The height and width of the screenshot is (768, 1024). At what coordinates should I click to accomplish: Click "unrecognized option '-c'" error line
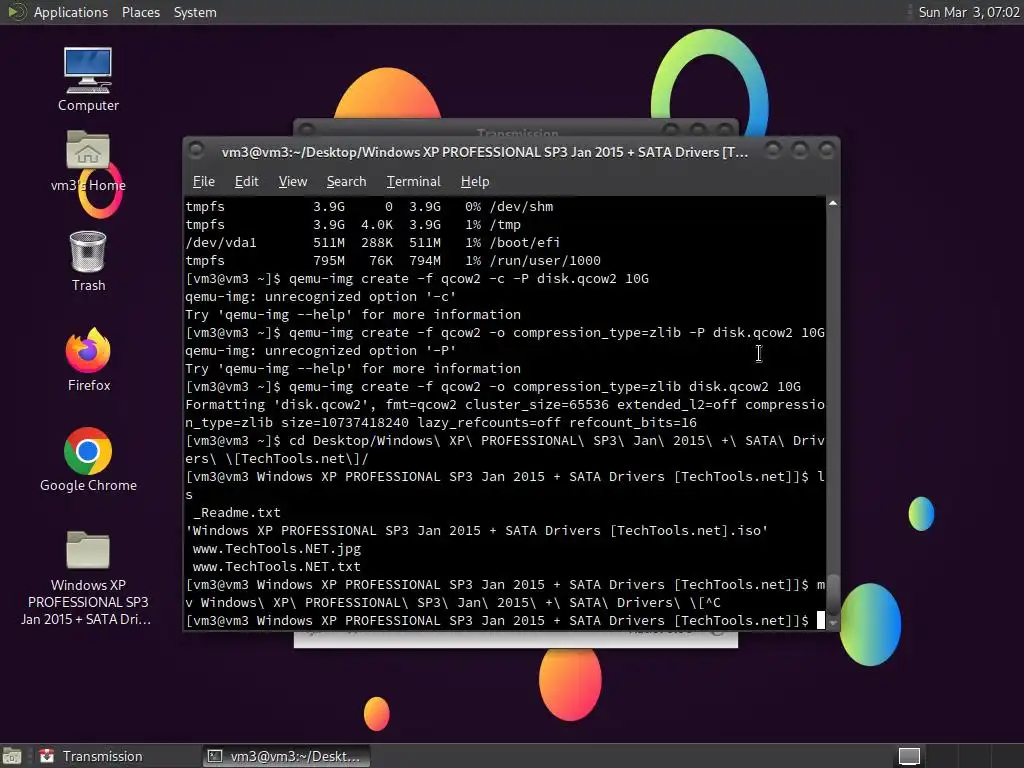coord(321,296)
